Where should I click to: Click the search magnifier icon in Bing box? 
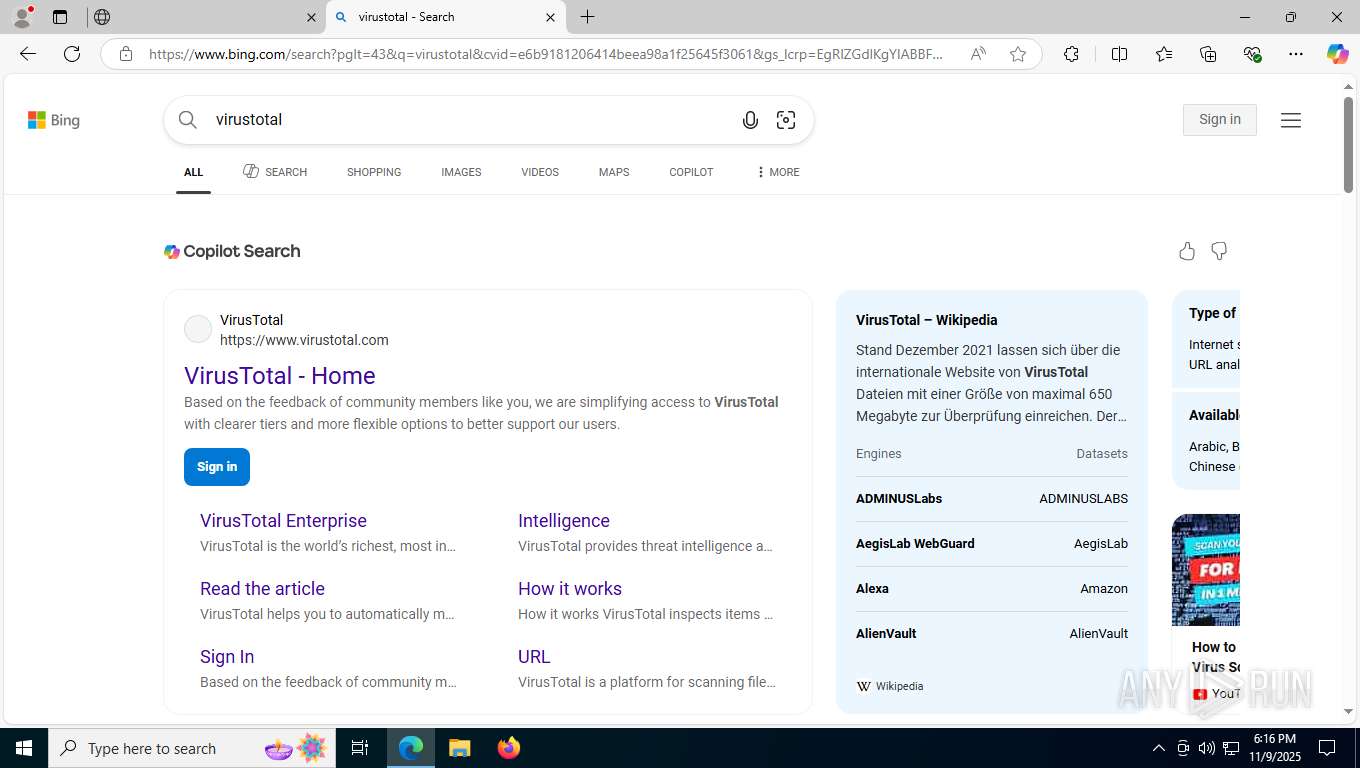[x=188, y=120]
